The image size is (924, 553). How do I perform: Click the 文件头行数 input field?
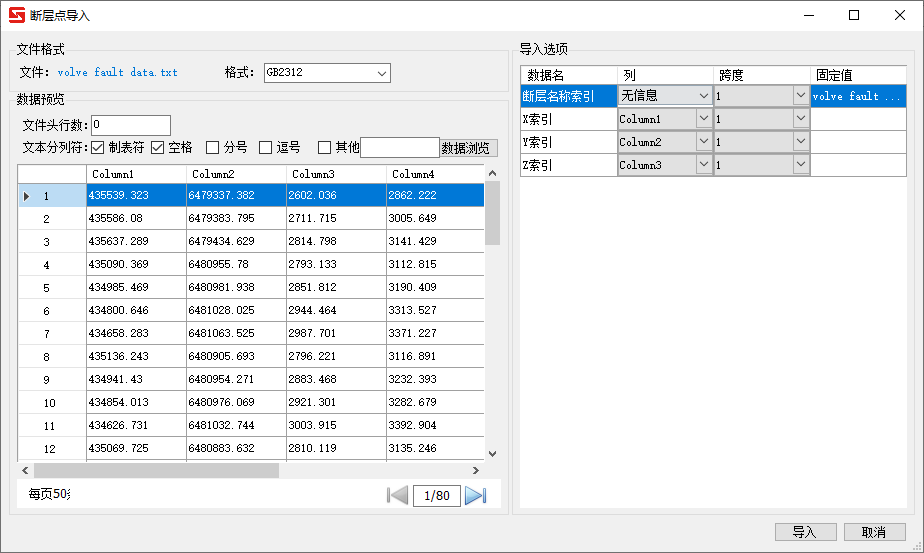[x=131, y=125]
